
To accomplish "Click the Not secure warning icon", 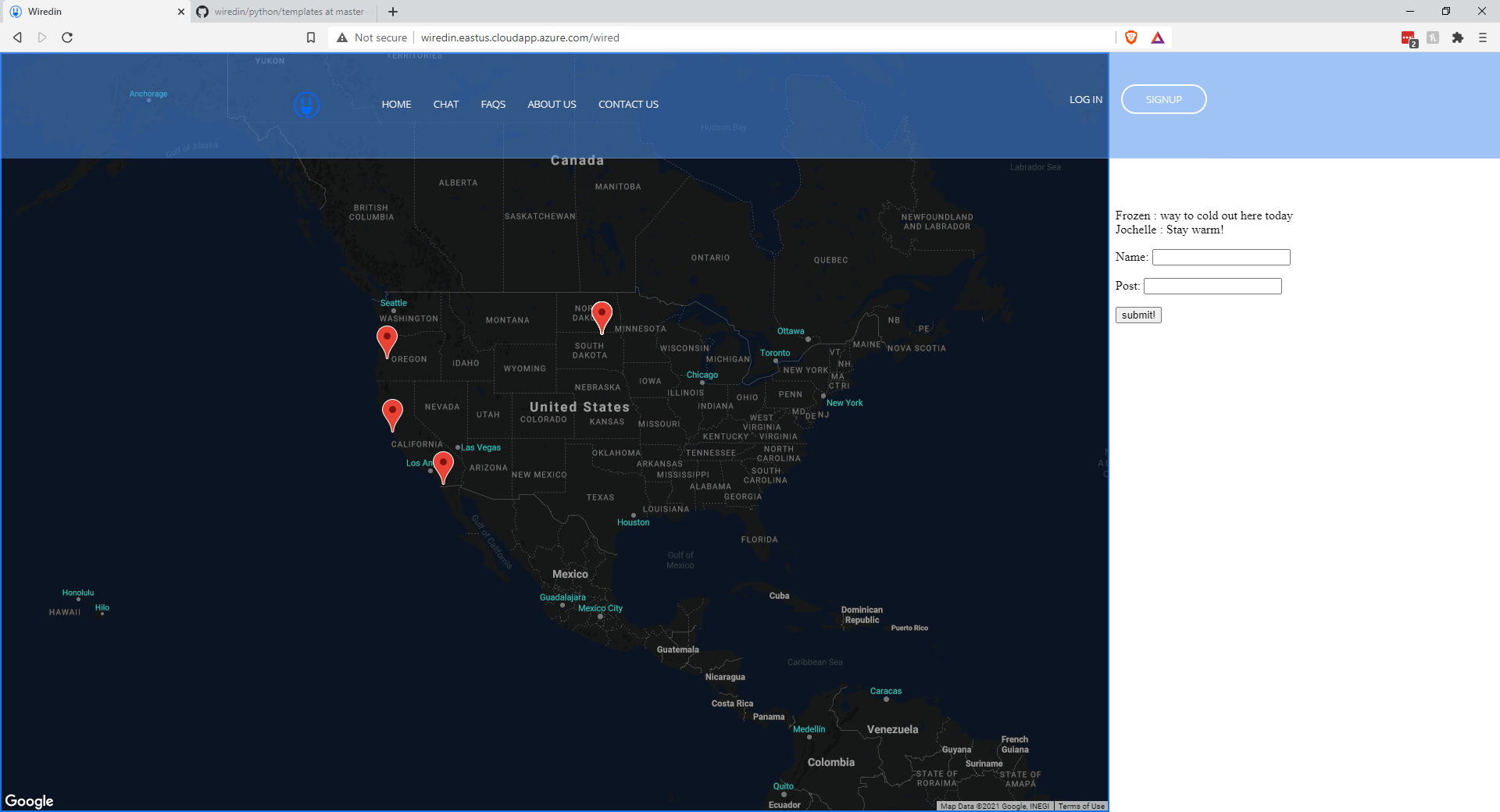I will (342, 37).
